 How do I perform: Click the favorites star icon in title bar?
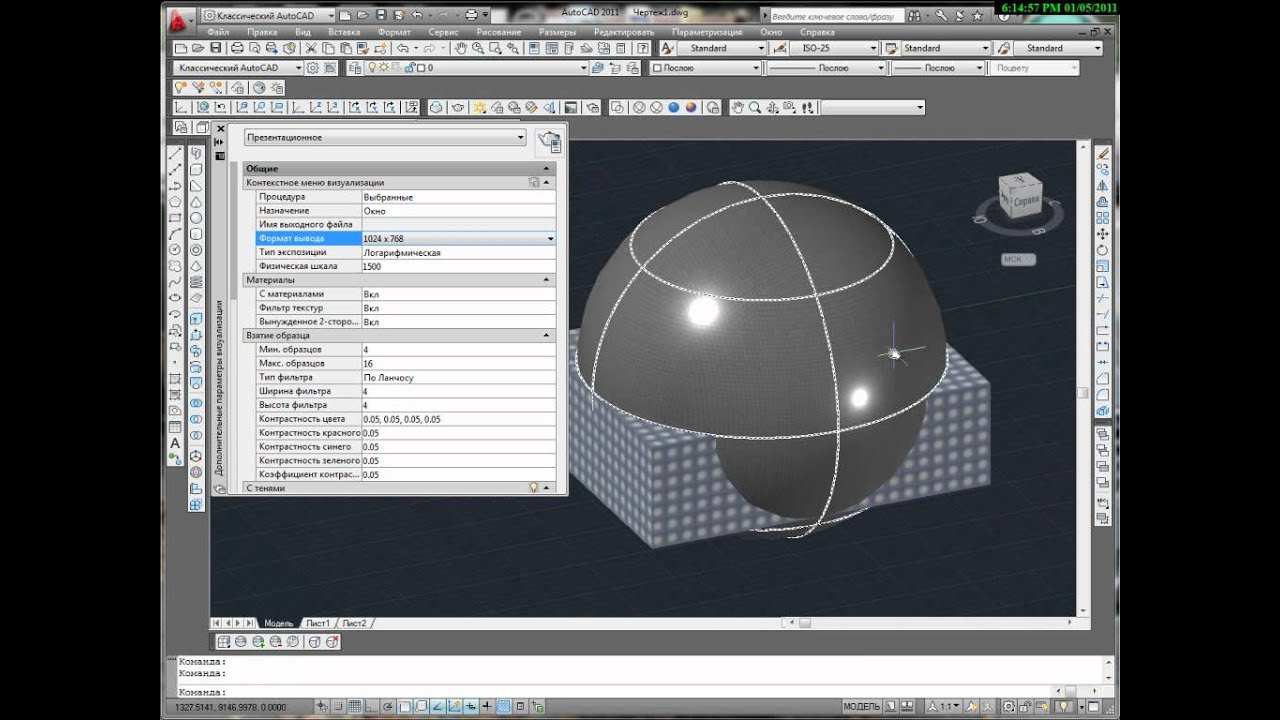point(975,16)
